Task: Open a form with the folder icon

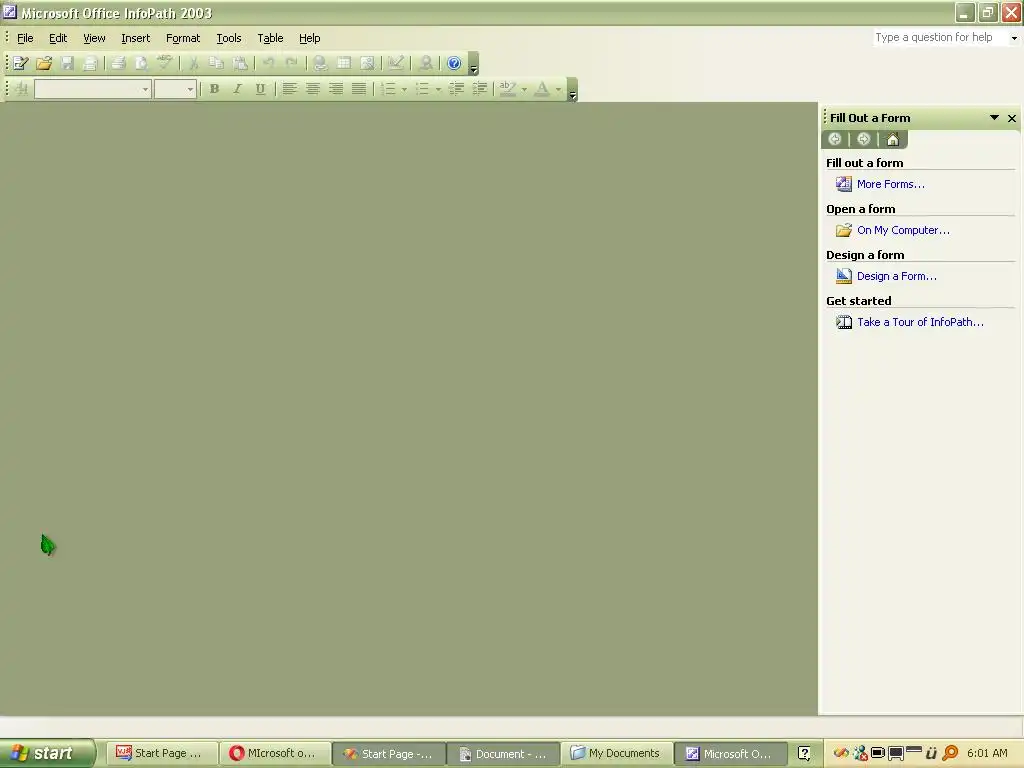Action: pyautogui.click(x=44, y=63)
